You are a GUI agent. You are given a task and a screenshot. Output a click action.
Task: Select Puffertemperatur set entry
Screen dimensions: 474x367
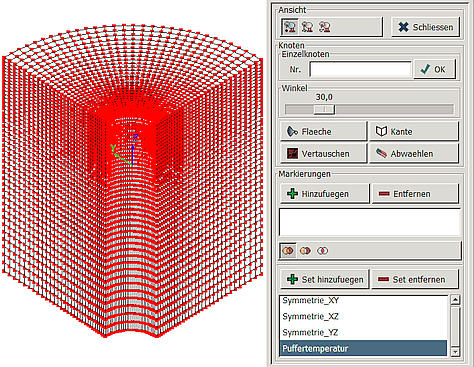coord(363,348)
